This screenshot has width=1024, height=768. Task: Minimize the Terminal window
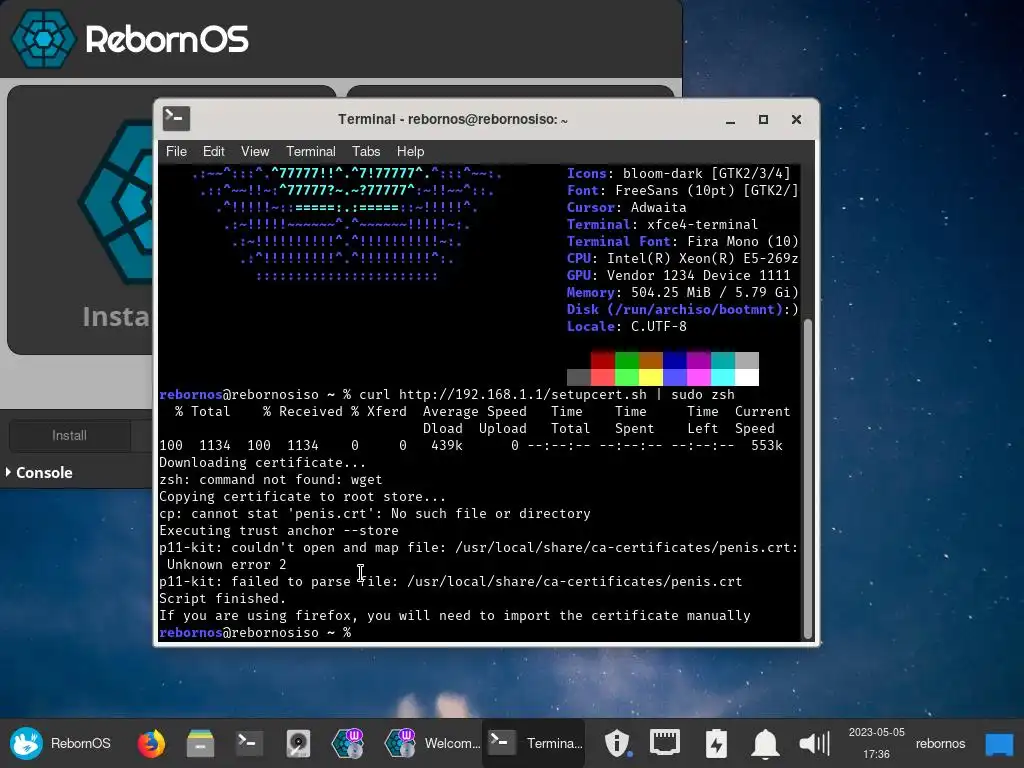point(730,120)
